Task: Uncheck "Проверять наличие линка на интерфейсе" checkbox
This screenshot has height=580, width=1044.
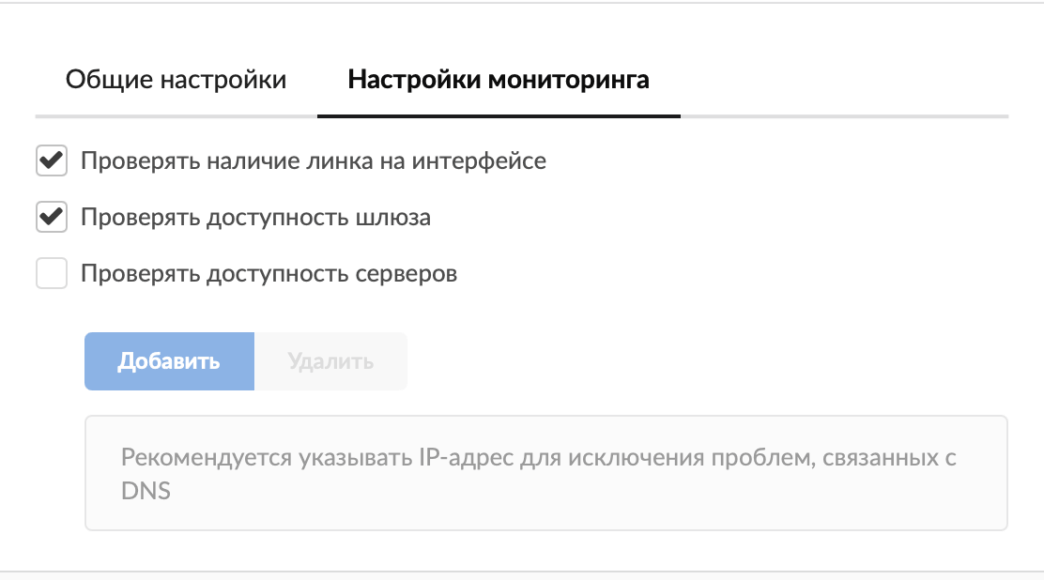Action: tap(51, 161)
